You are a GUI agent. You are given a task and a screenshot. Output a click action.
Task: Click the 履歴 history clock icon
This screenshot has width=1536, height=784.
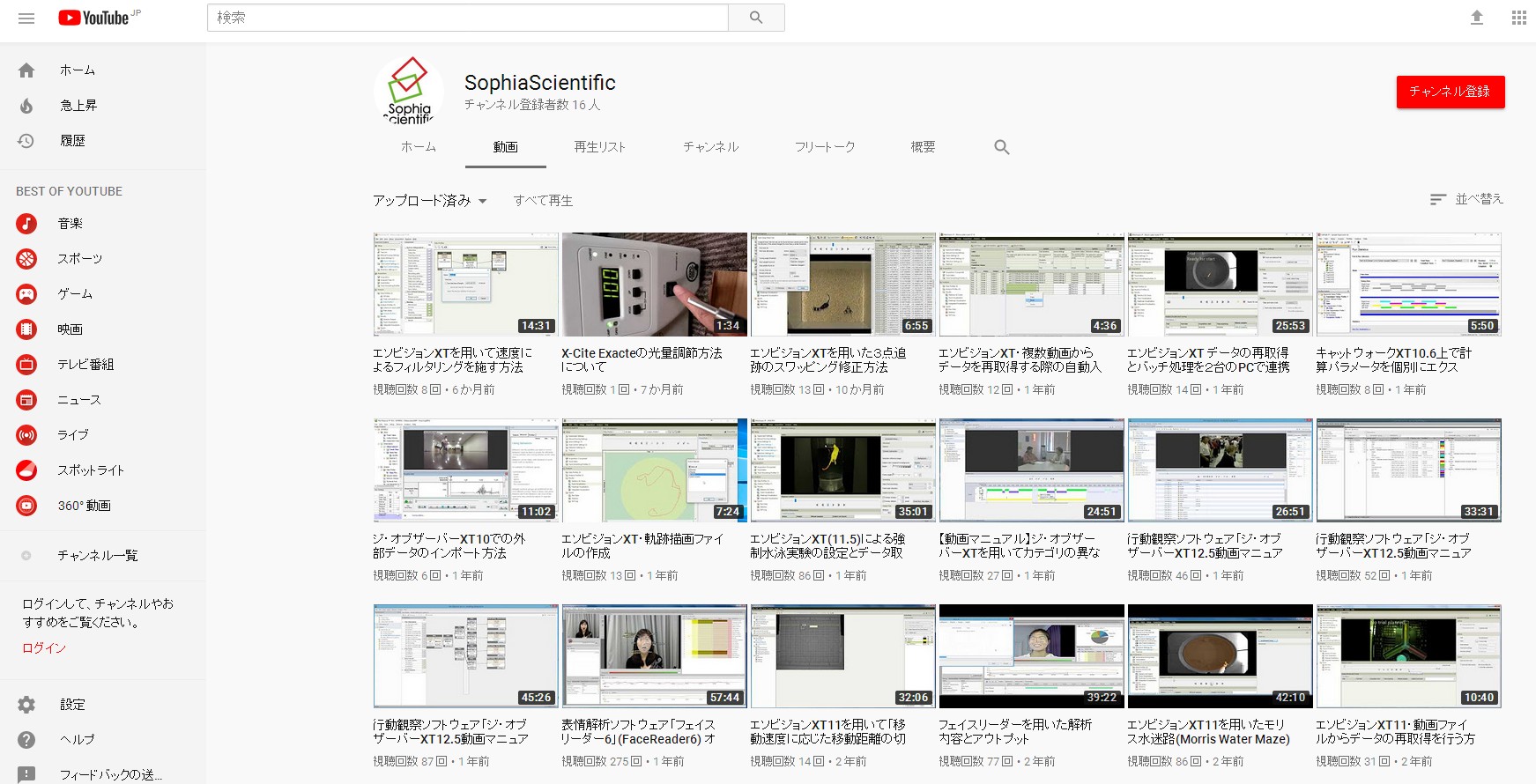pos(26,141)
